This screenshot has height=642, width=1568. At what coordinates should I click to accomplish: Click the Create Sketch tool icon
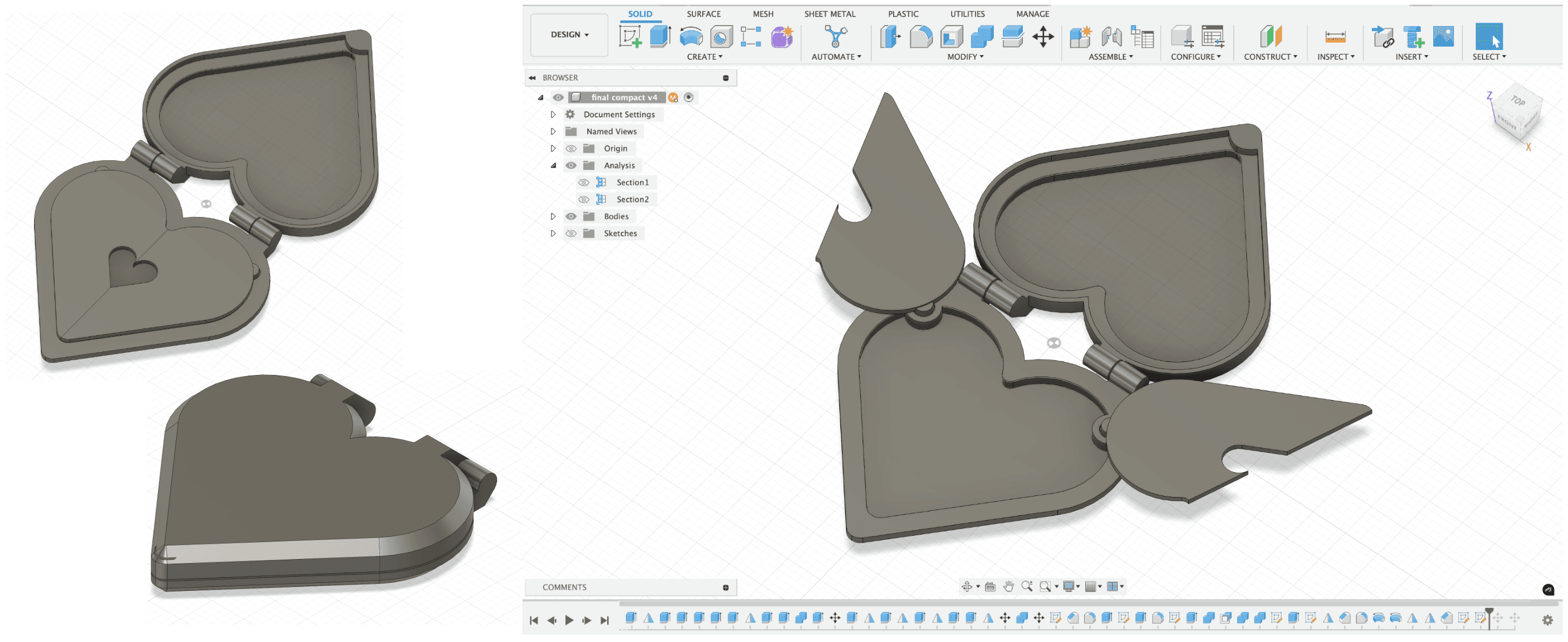tap(630, 36)
